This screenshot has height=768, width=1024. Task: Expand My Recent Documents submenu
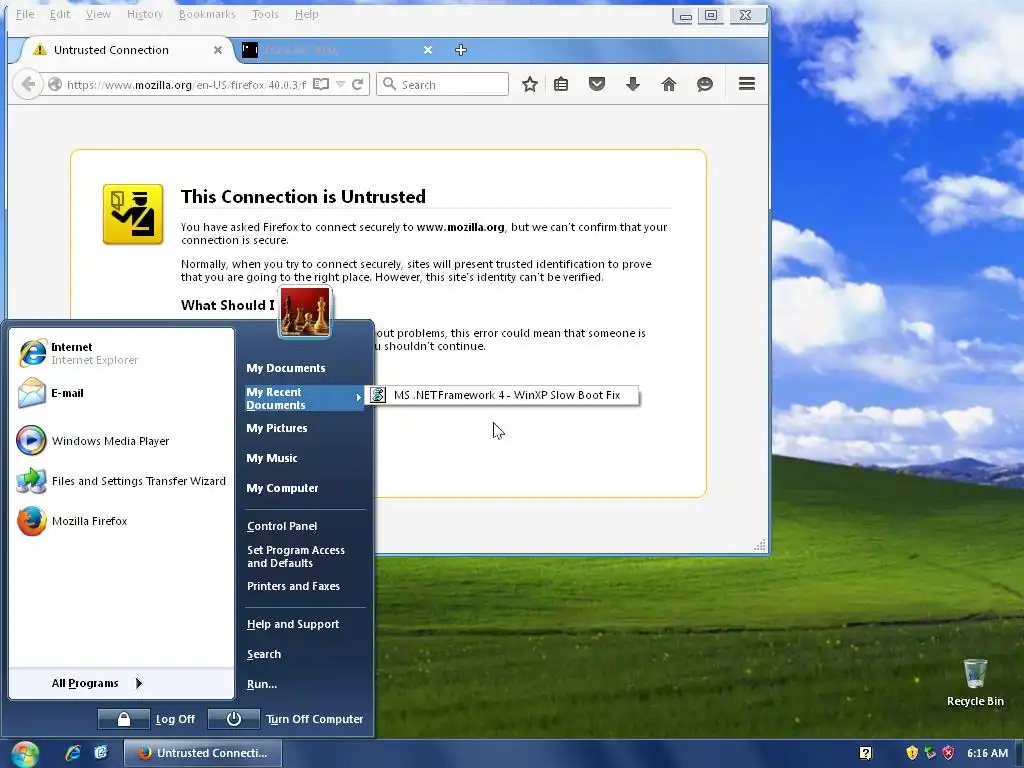click(304, 398)
